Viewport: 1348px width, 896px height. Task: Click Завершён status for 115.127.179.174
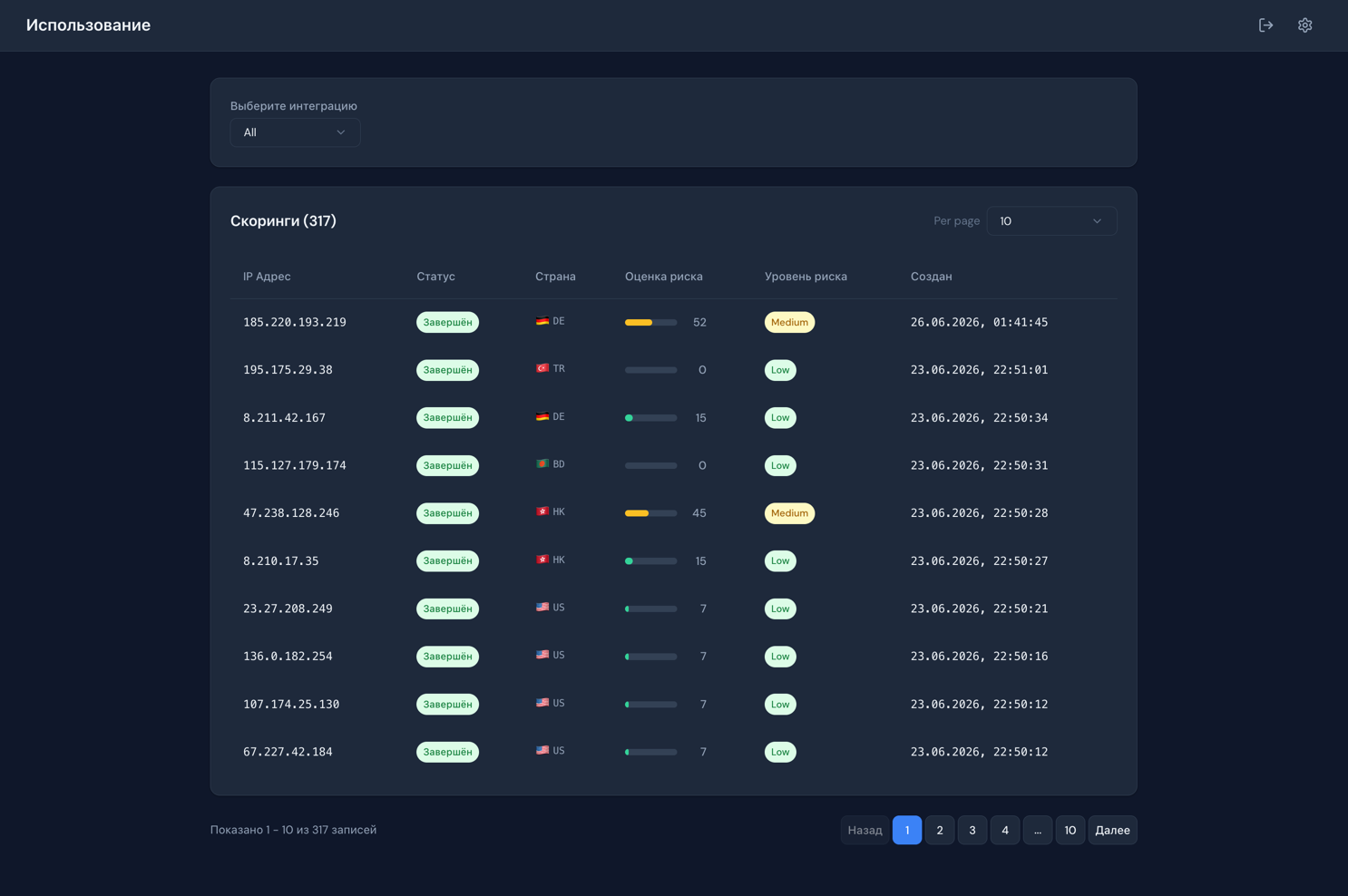pos(447,465)
